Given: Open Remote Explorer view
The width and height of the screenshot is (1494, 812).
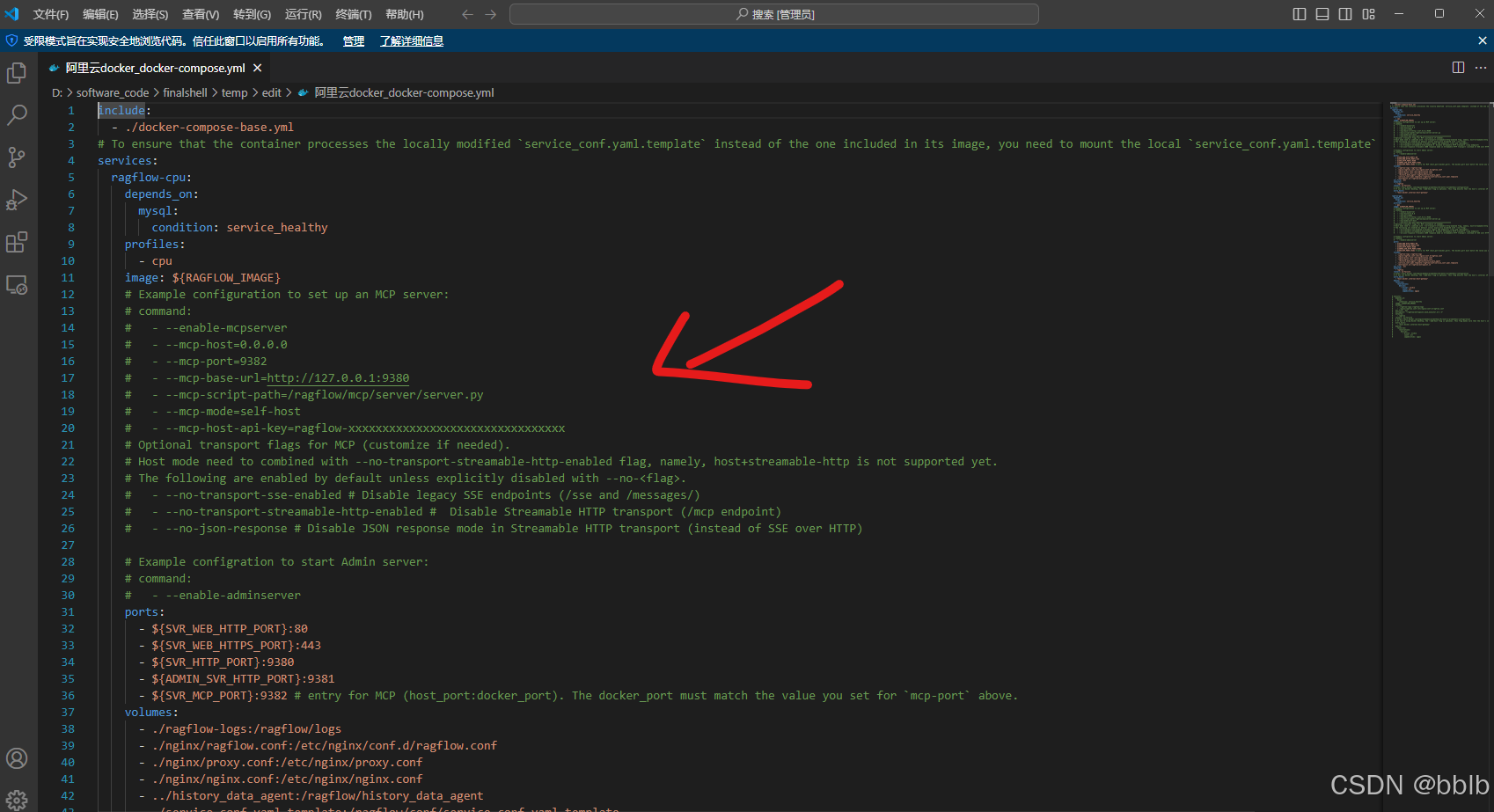Looking at the screenshot, I should pos(17,284).
